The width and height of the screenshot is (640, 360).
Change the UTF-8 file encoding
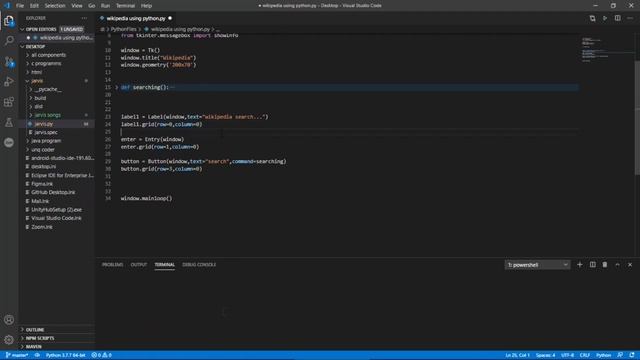567,355
